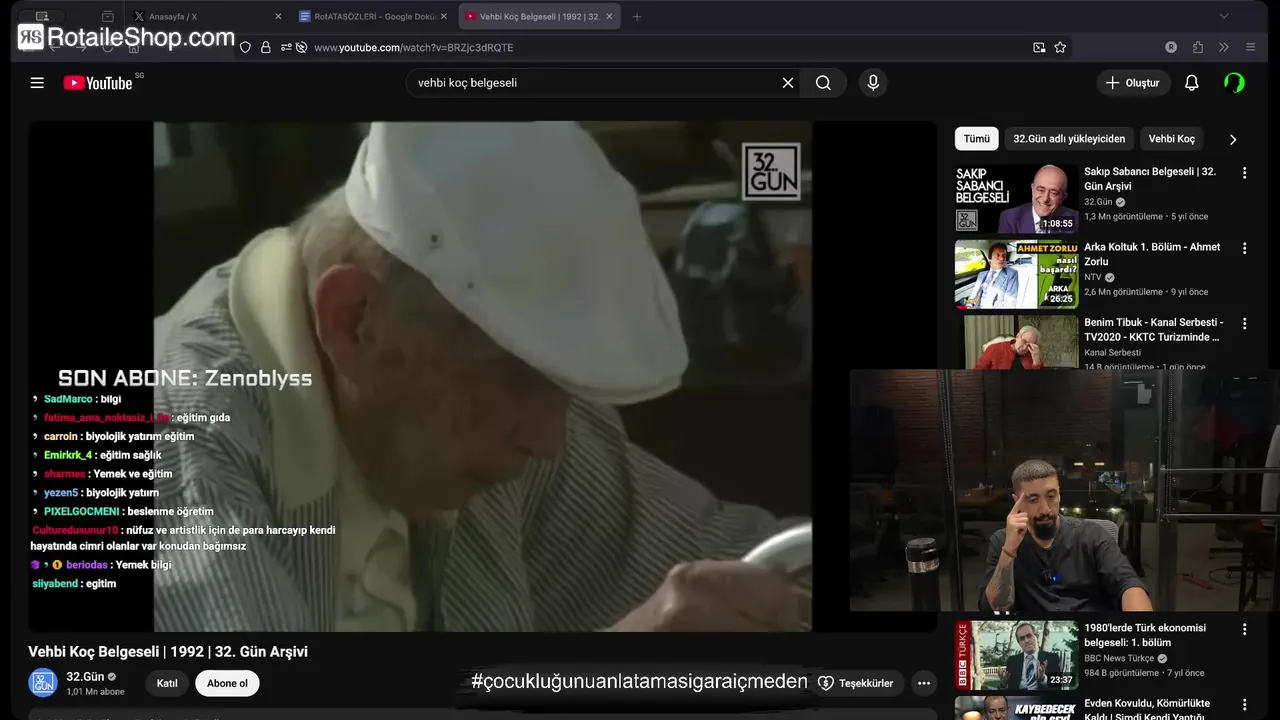Run search with the magnifier button
This screenshot has height=720, width=1280.
pyautogui.click(x=823, y=83)
